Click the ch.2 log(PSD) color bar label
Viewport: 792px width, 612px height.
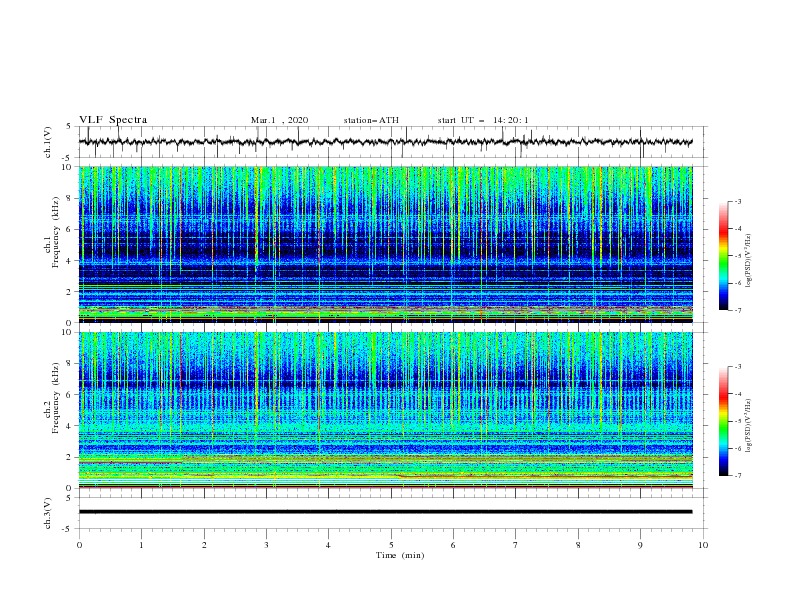coord(749,426)
